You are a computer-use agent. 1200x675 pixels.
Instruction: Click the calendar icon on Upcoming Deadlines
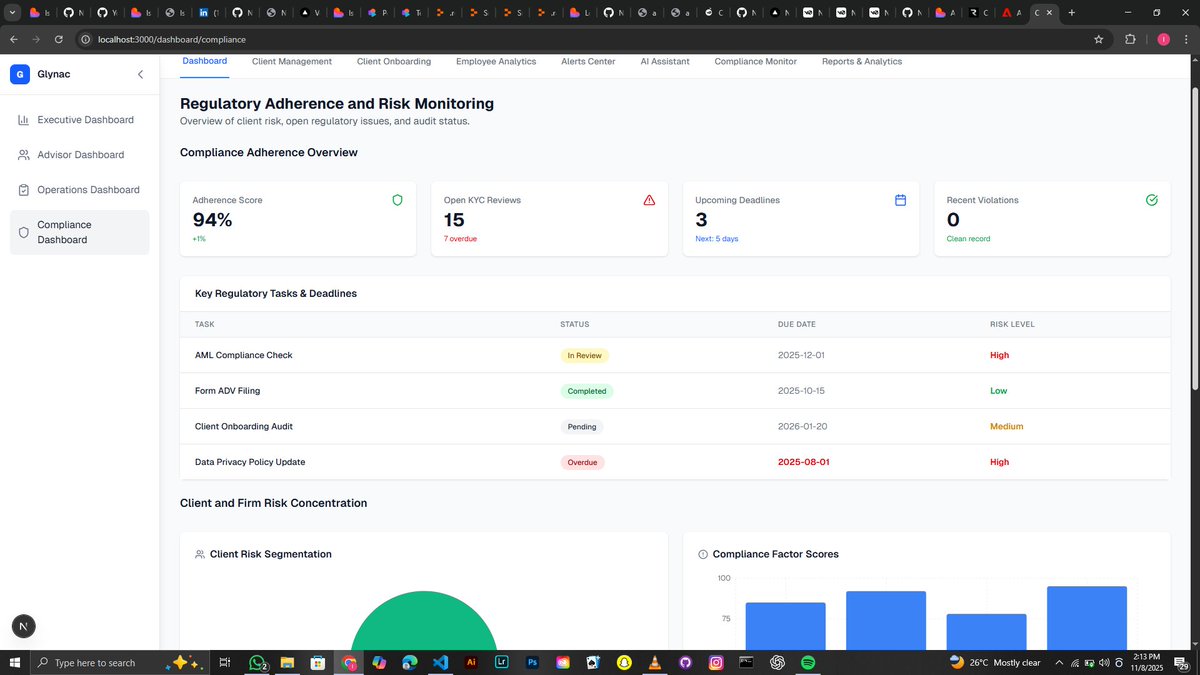click(x=900, y=200)
